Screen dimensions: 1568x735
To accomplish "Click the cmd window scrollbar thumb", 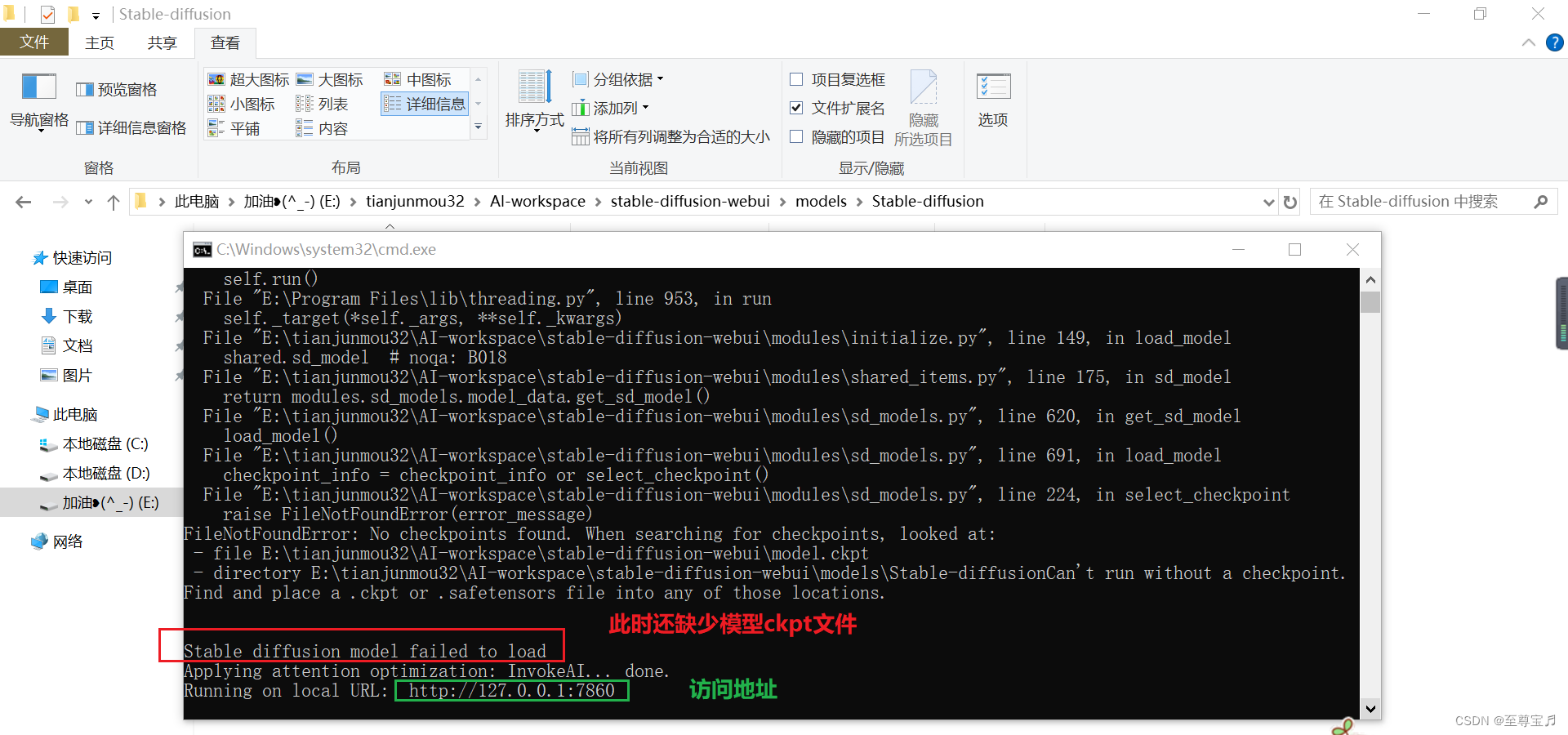I will pyautogui.click(x=1370, y=301).
